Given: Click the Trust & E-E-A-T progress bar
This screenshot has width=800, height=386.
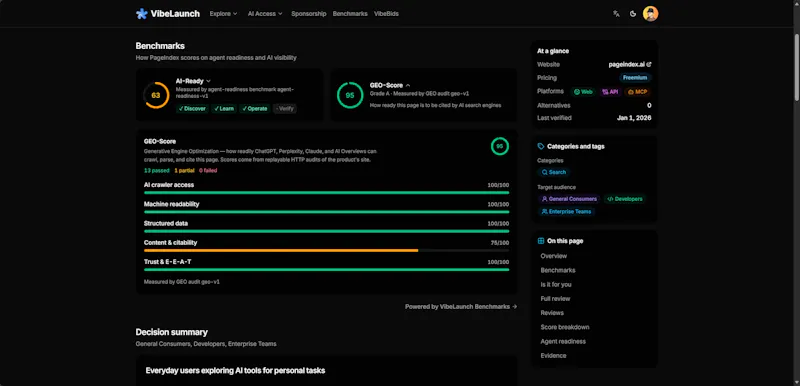Looking at the screenshot, I should tap(327, 270).
